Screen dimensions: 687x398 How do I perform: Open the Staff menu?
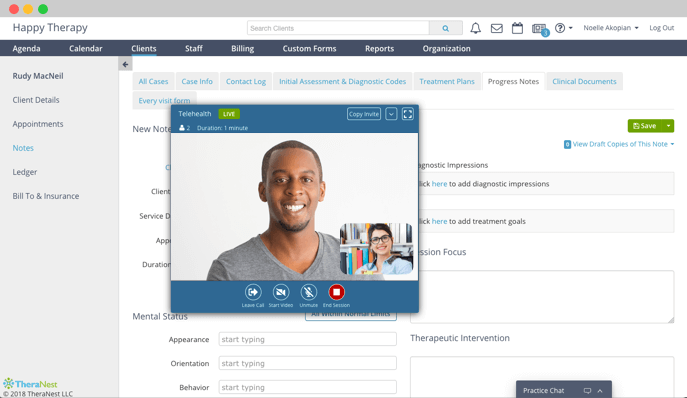pyautogui.click(x=194, y=49)
